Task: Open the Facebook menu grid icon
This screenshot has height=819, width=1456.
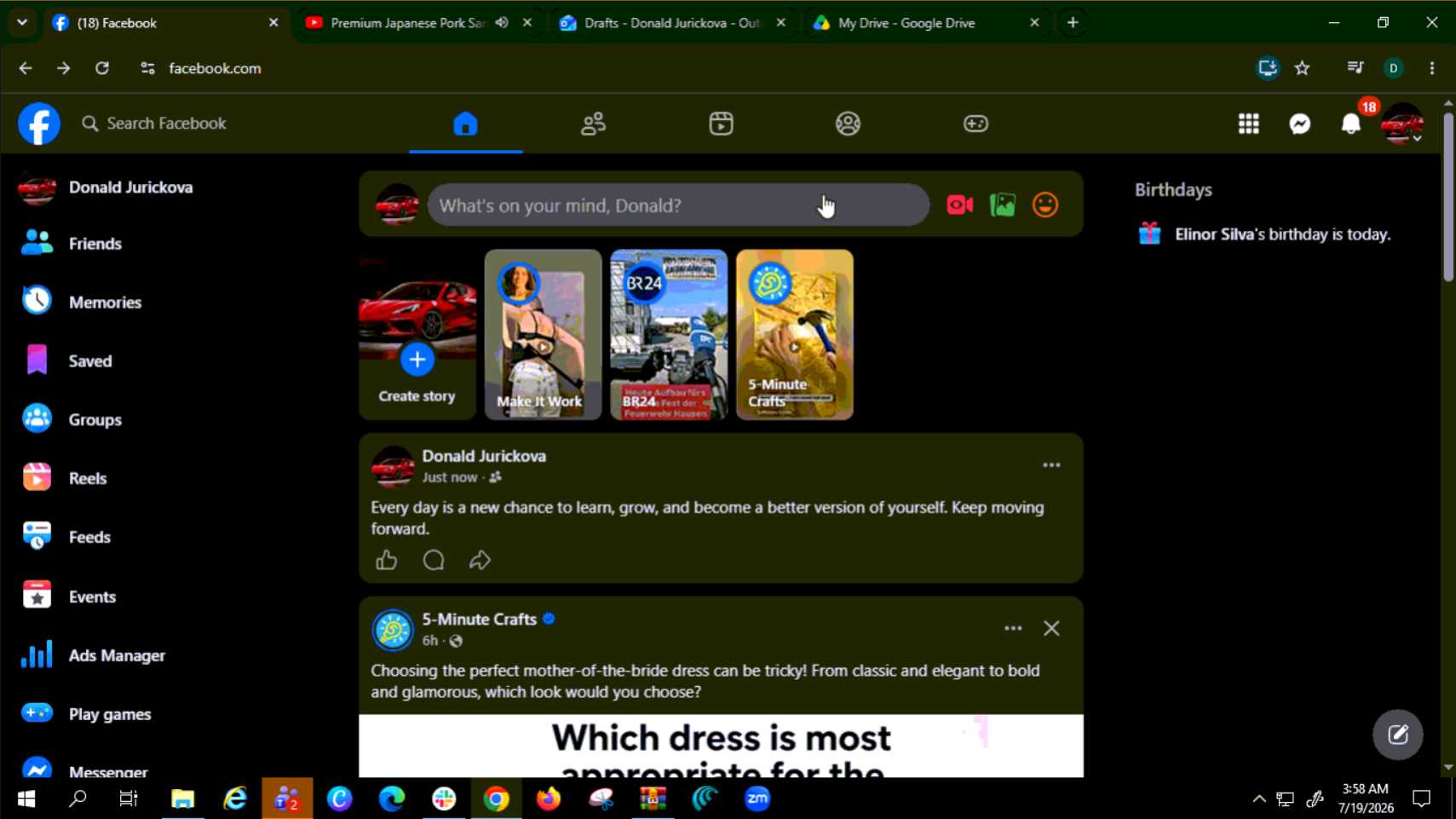Action: coord(1249,124)
